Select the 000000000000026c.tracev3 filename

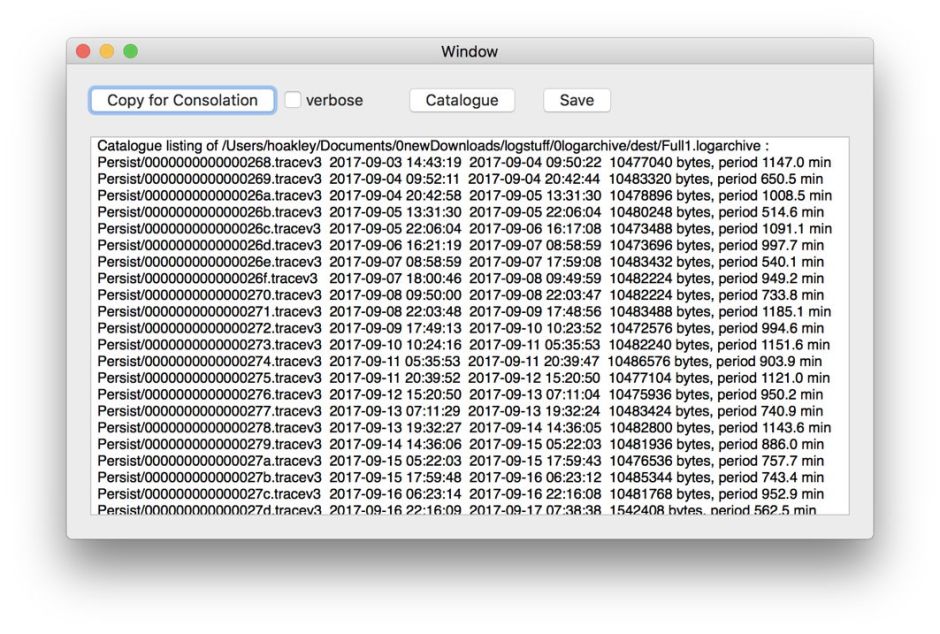pos(209,228)
